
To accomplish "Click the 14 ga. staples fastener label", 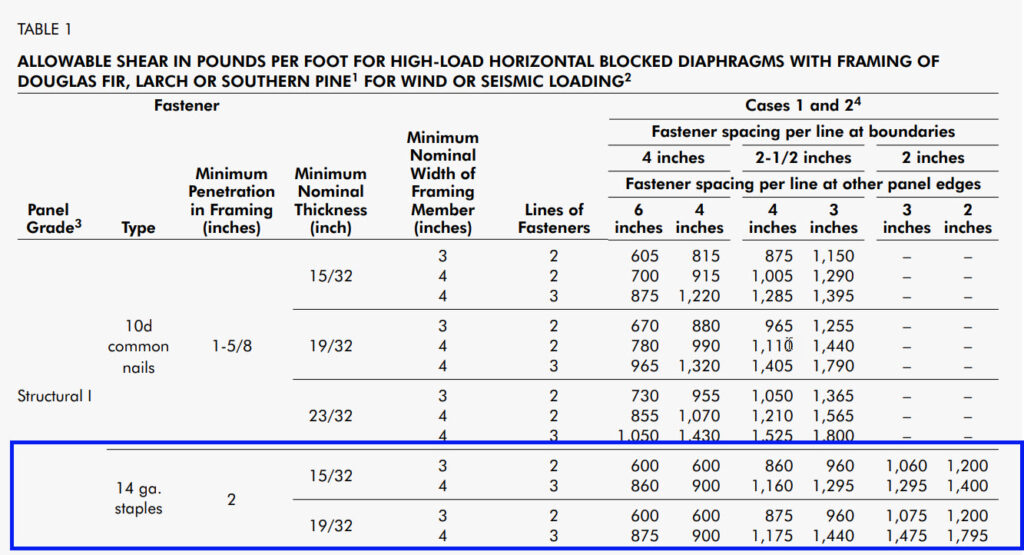I will 138,498.
